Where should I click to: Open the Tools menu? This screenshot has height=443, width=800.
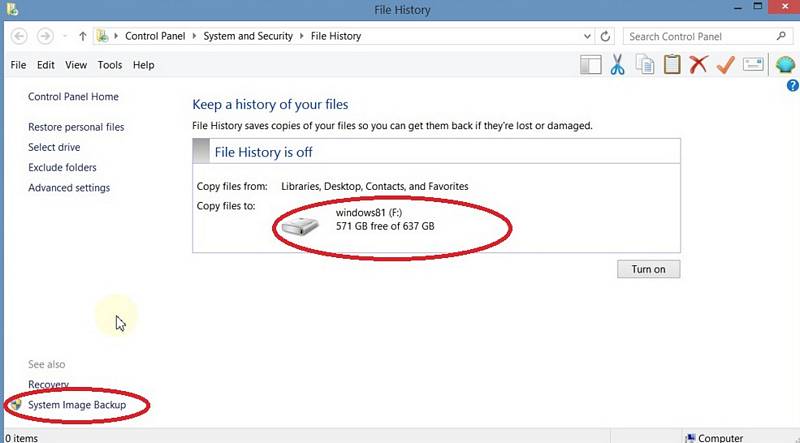tap(110, 65)
